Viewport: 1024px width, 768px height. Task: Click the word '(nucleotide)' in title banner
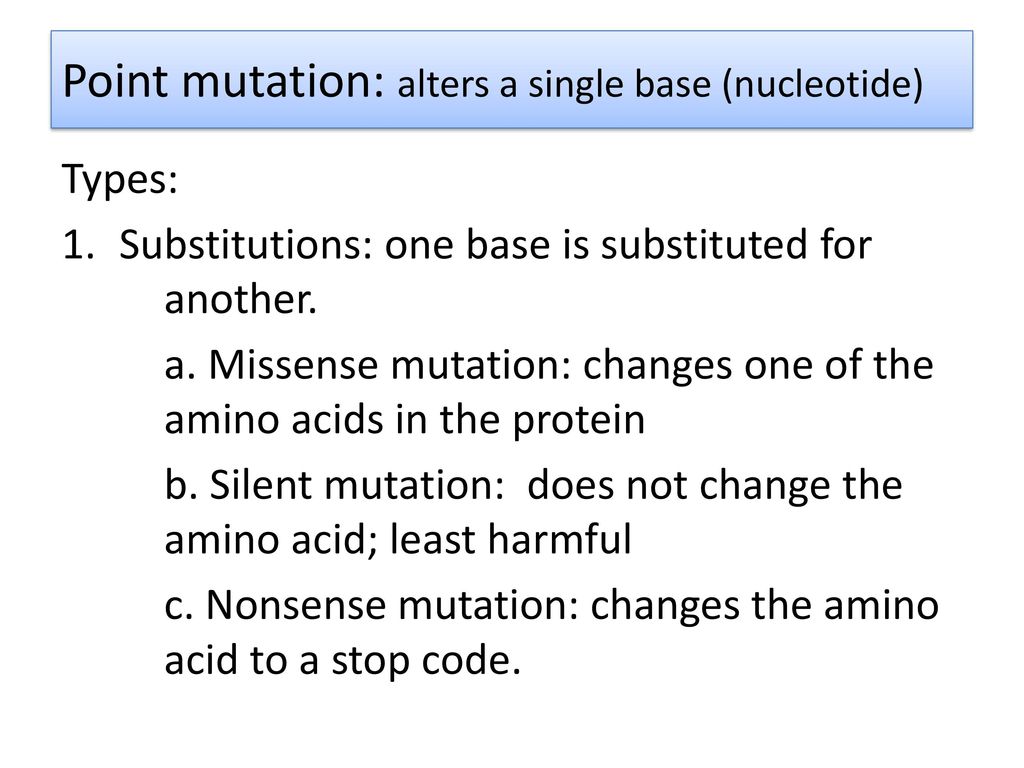pyautogui.click(x=822, y=86)
